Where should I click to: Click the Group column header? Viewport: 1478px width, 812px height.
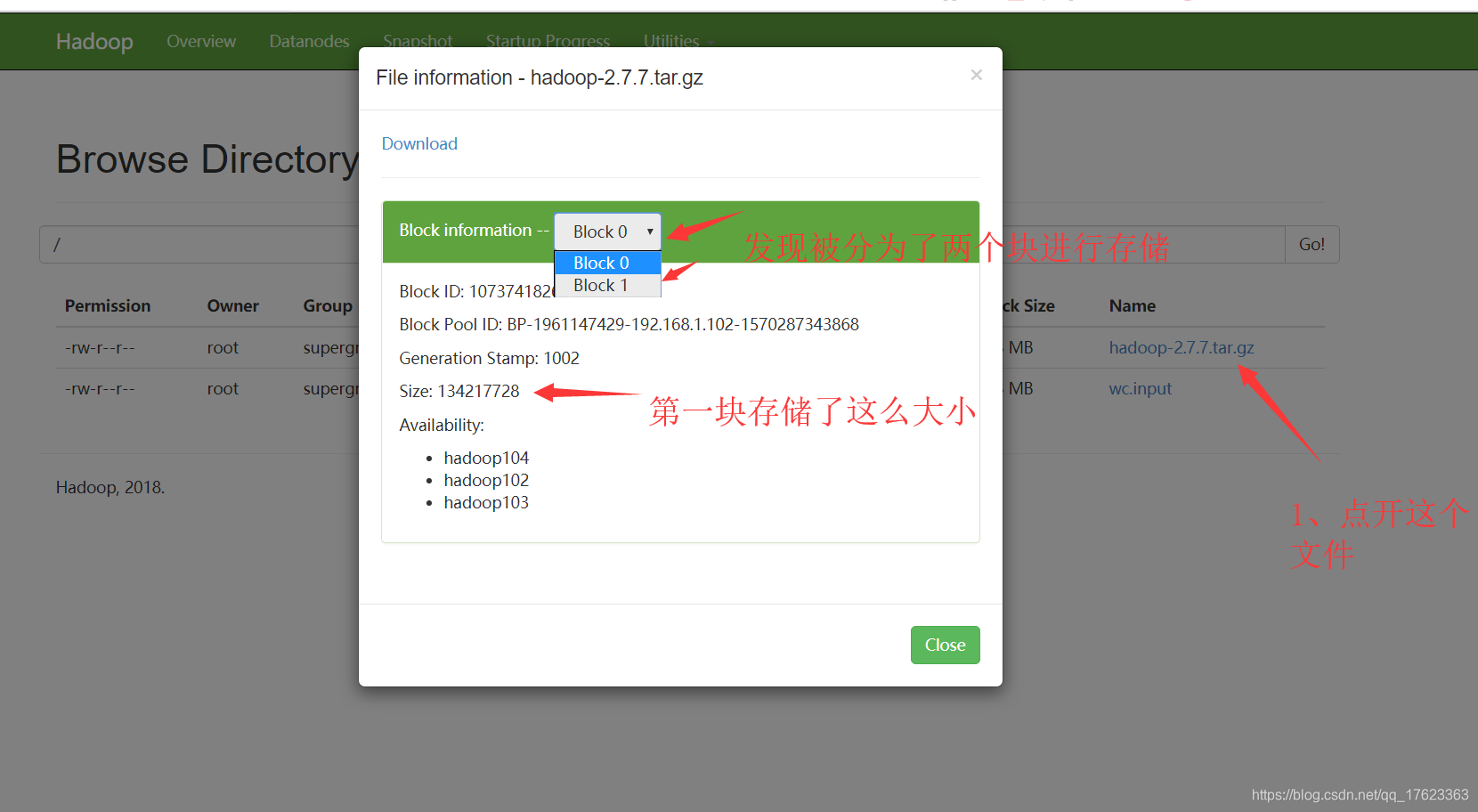pos(328,305)
